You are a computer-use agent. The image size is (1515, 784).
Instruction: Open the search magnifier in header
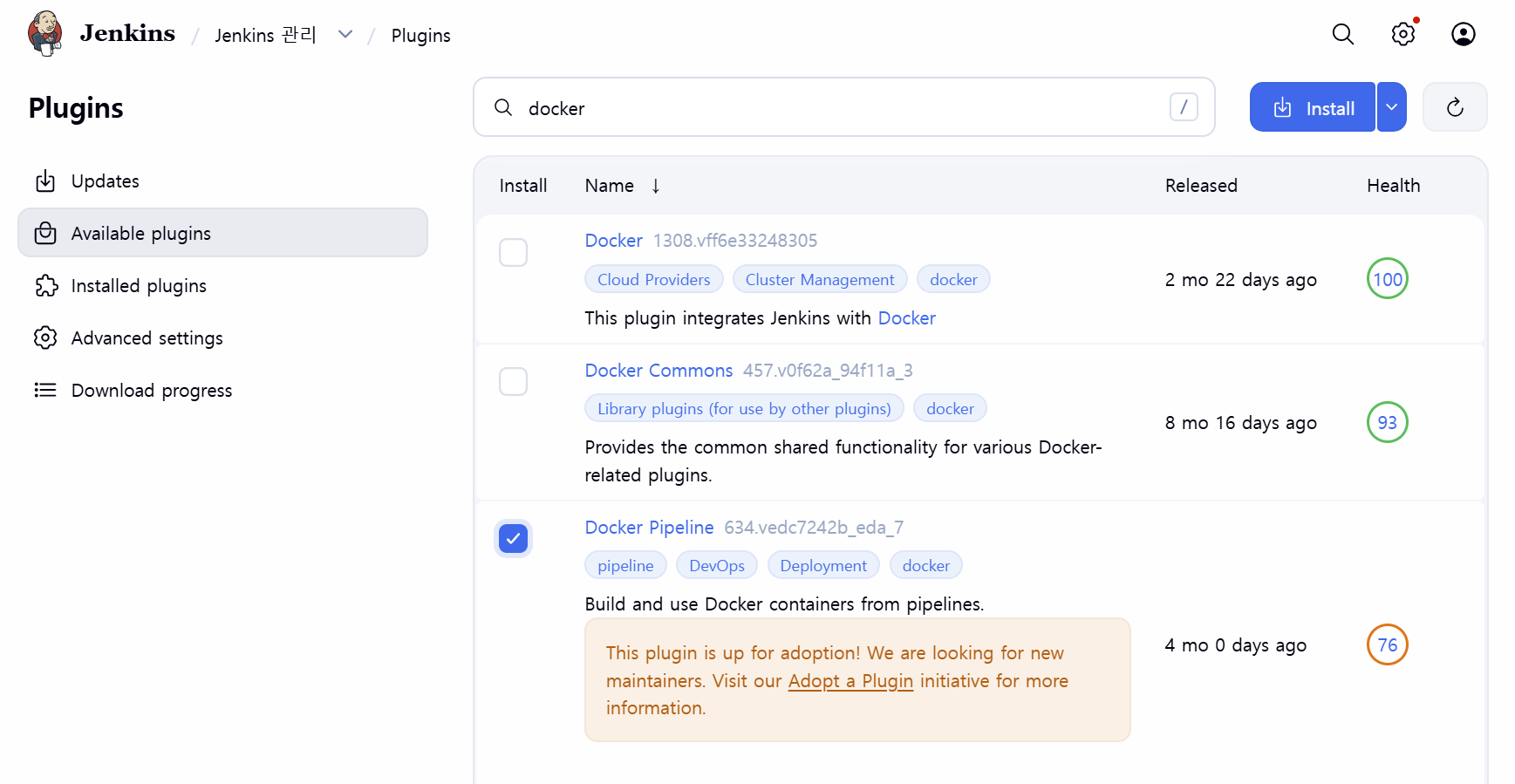(x=1343, y=34)
